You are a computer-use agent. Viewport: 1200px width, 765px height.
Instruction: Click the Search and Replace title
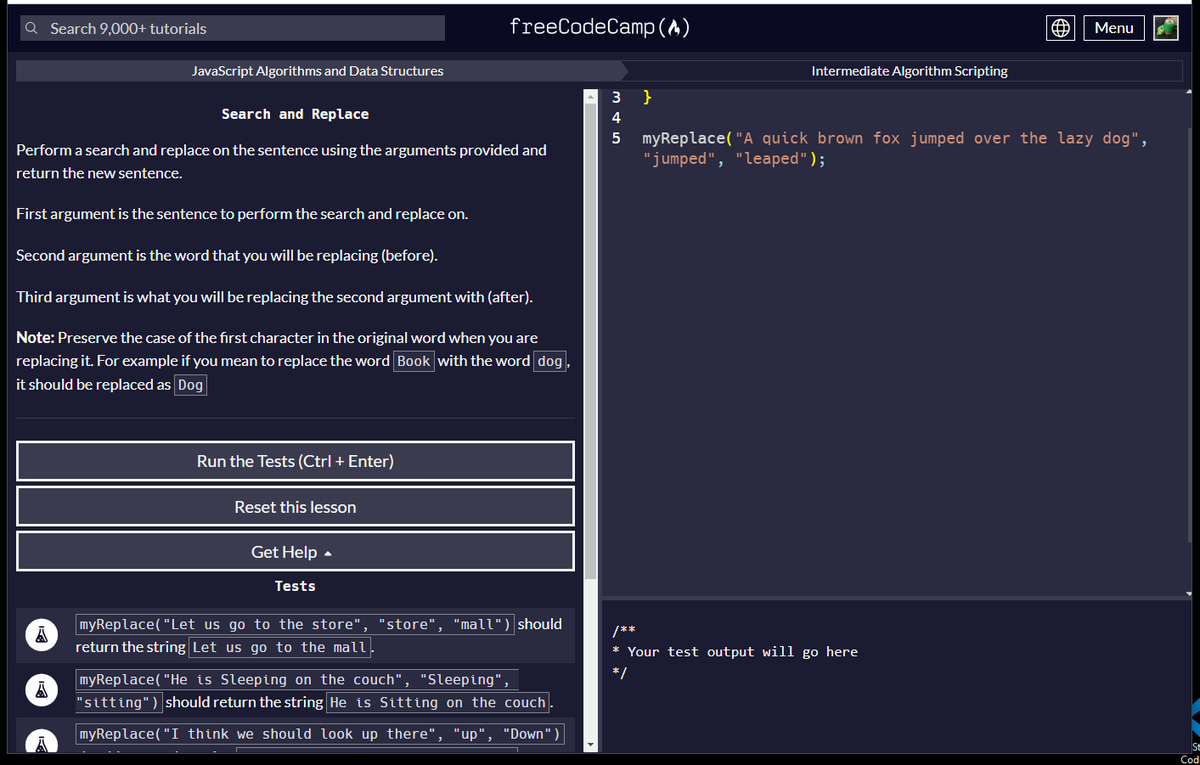(x=295, y=114)
